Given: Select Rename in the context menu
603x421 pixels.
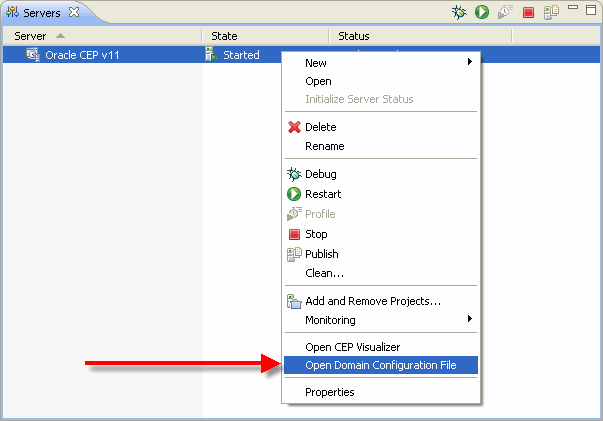Looking at the screenshot, I should pos(381,146).
